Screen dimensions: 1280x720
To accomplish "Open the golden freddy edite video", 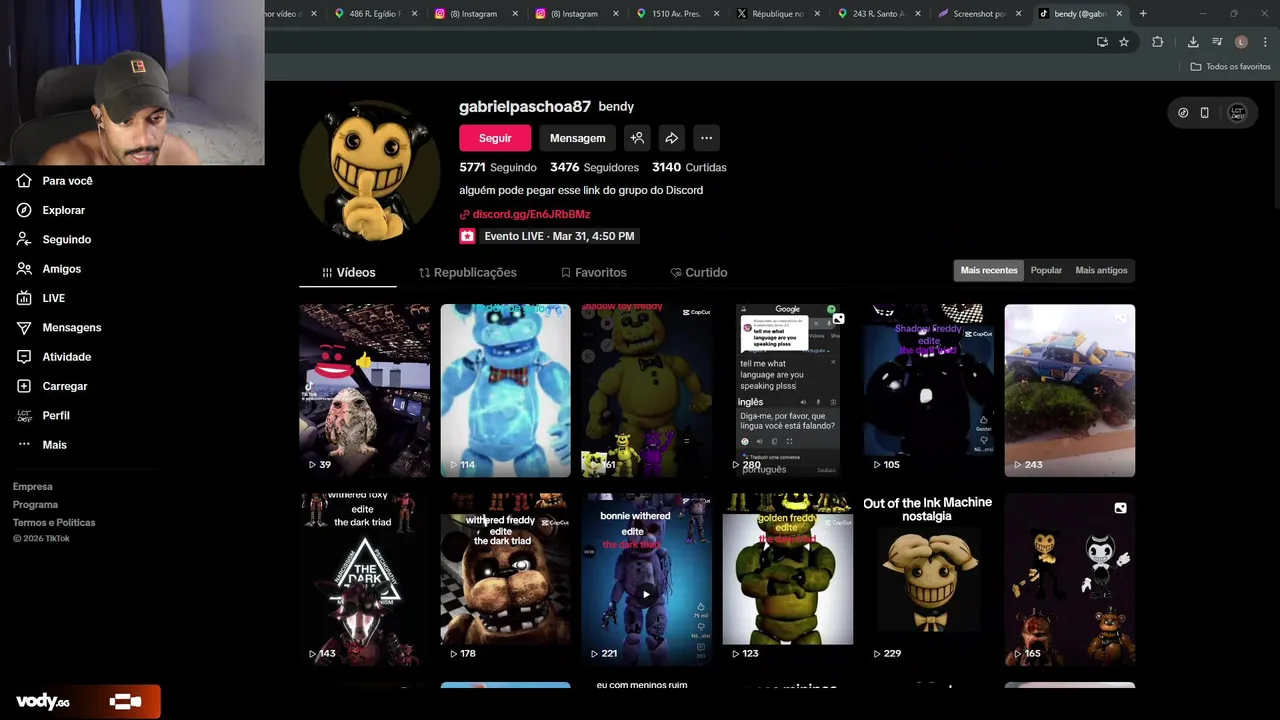I will (x=788, y=579).
